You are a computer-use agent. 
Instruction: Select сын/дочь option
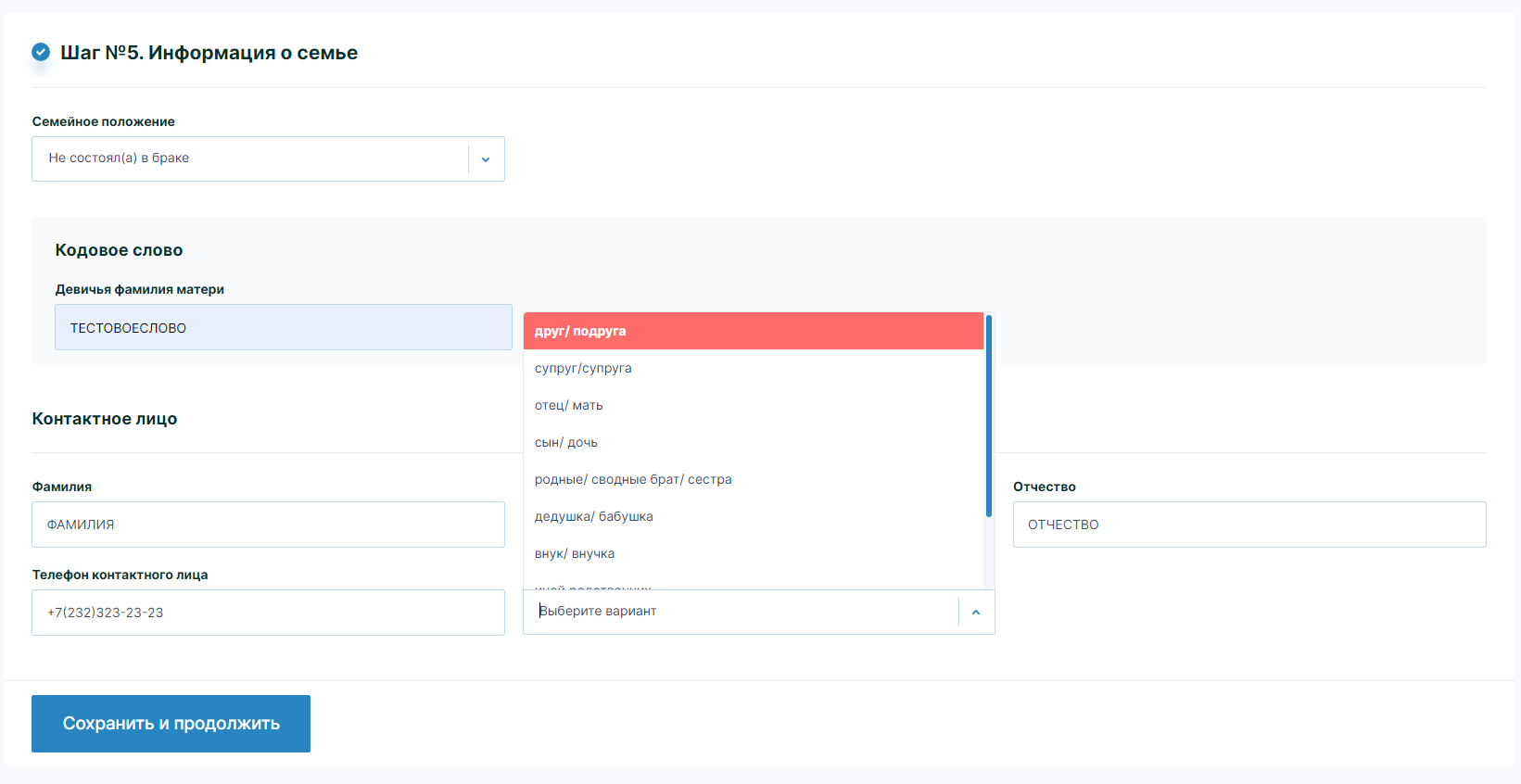[753, 442]
